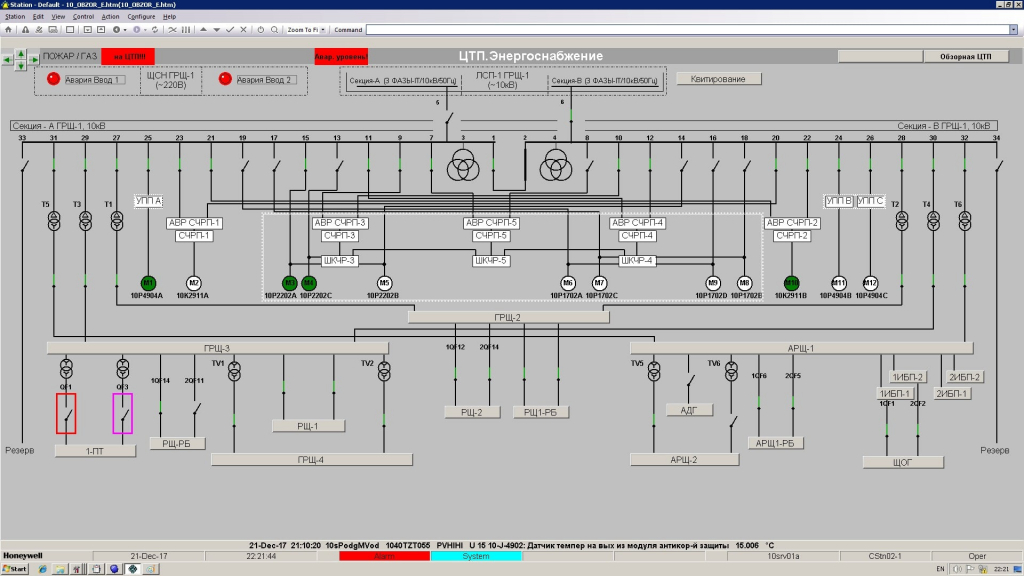Toggle the red-boxed QF1 breaker switch

click(x=66, y=413)
